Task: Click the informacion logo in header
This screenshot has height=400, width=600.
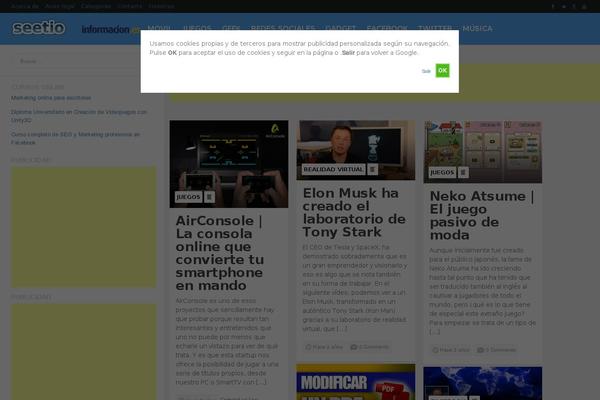Action: coord(110,29)
